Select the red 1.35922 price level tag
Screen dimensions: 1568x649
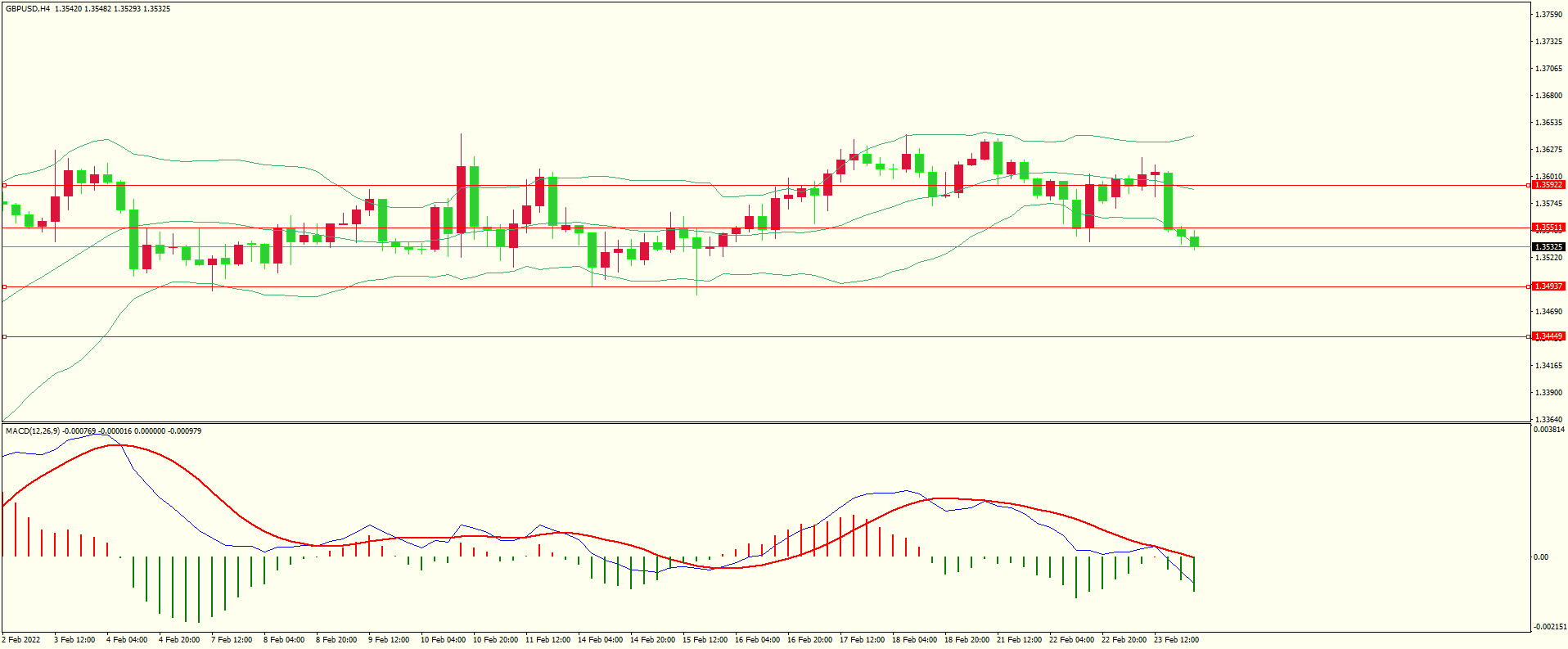(1548, 185)
